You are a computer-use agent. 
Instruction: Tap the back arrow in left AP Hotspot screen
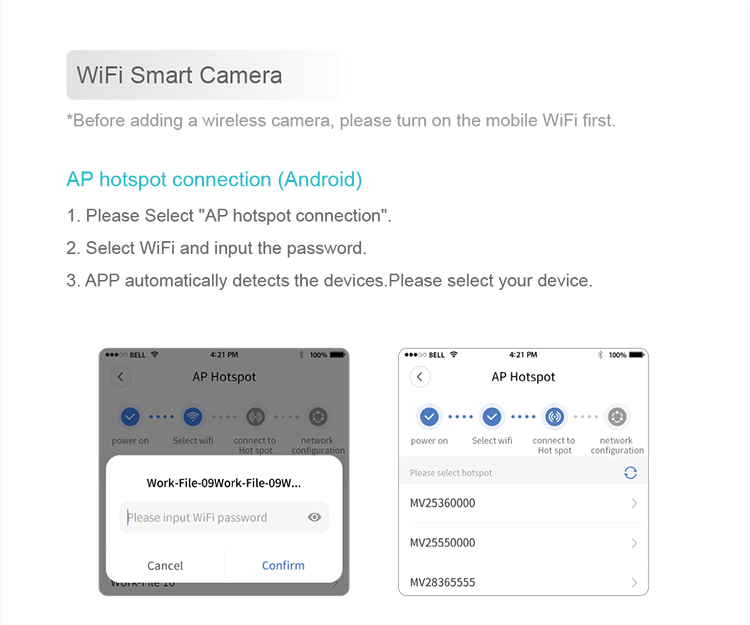click(121, 377)
